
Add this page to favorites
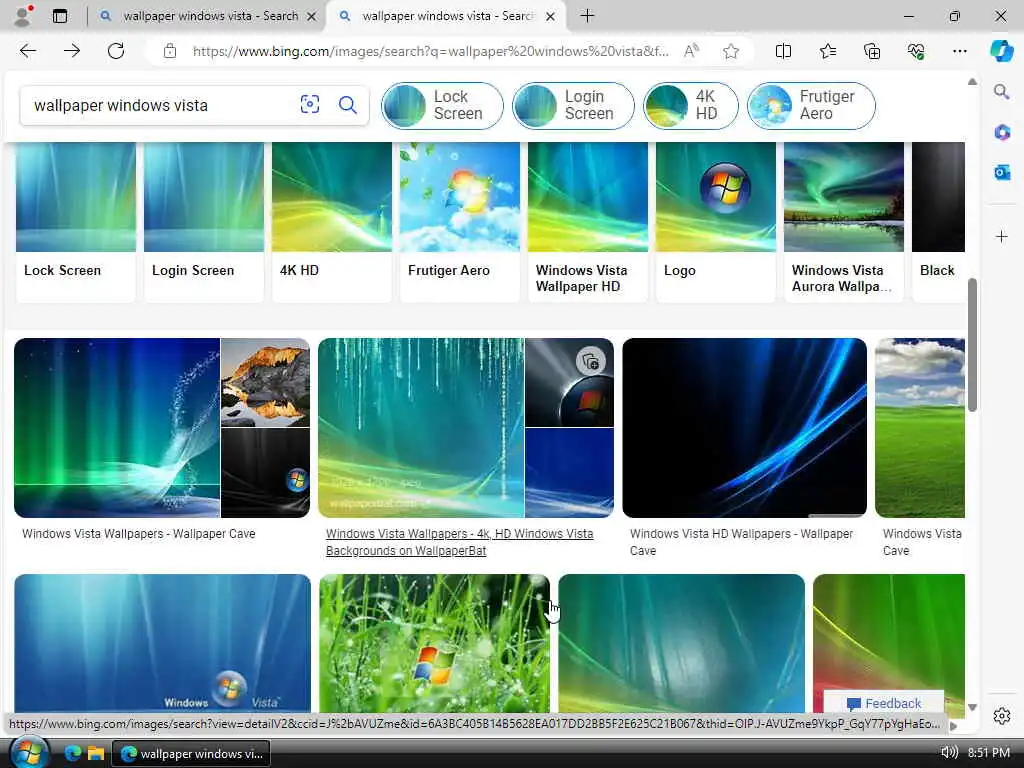[731, 51]
